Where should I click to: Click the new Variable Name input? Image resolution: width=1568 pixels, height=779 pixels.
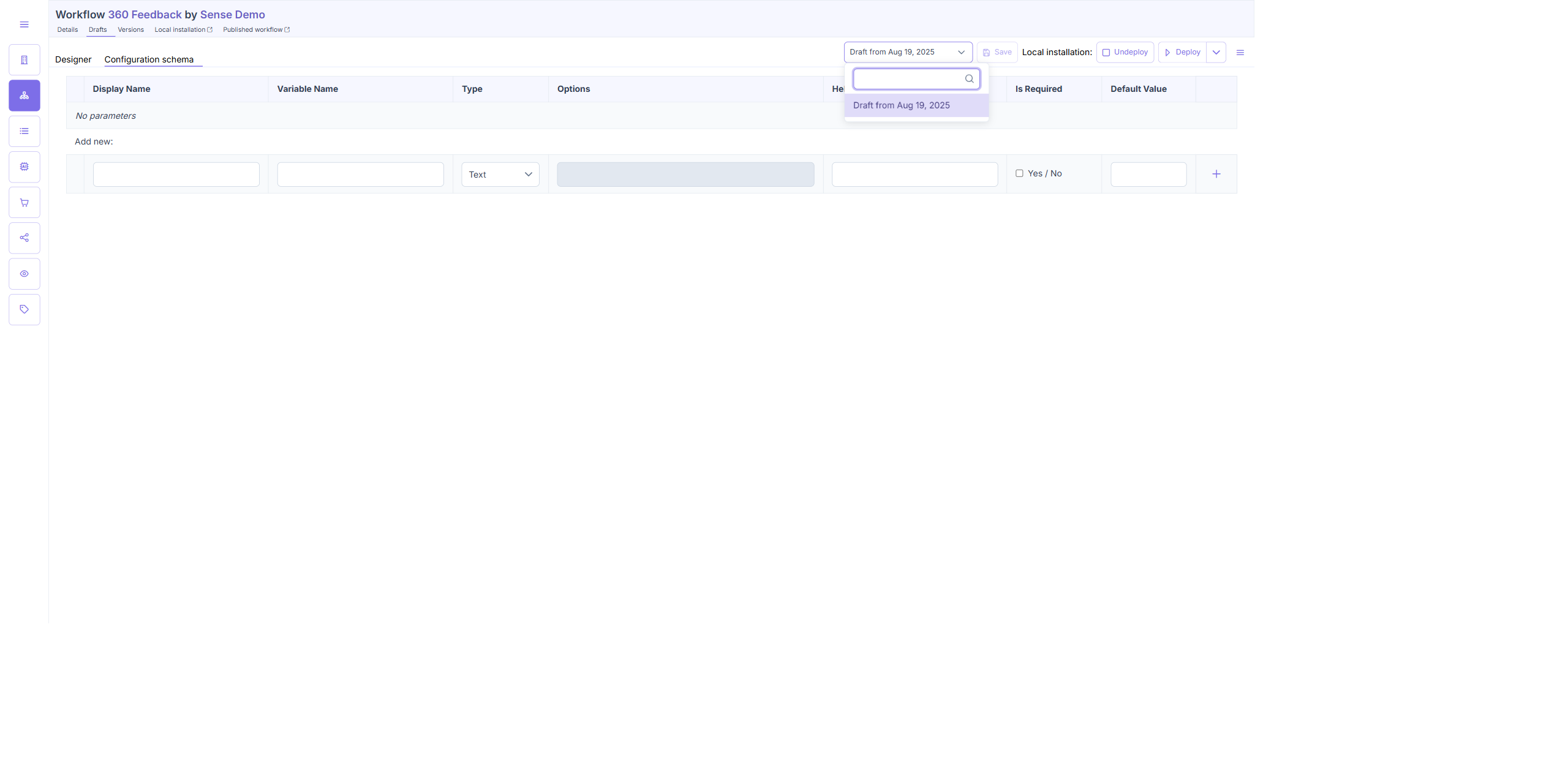[360, 175]
